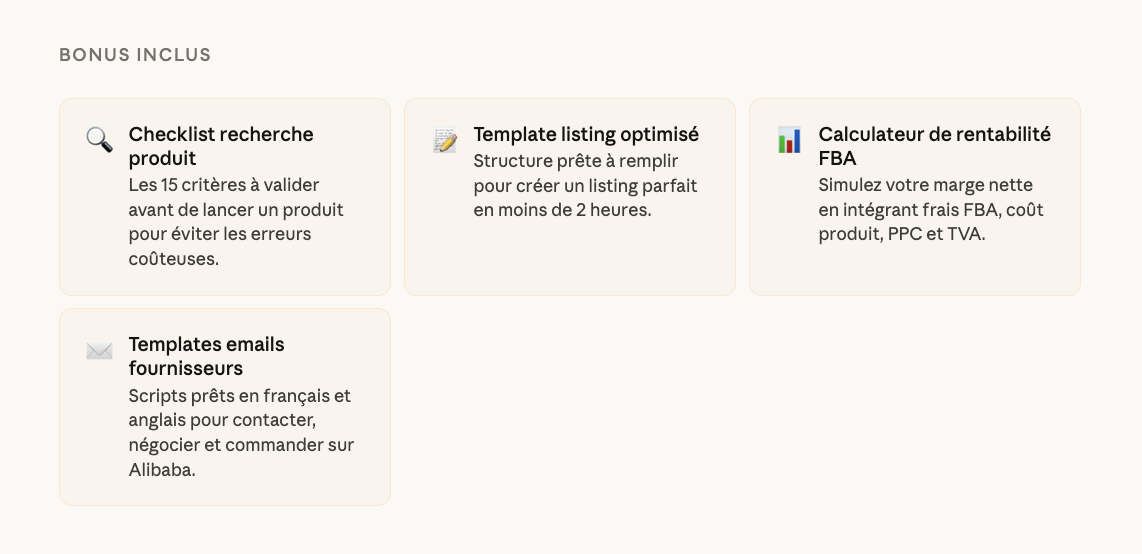Click the notepad pencil icon for Template listing
Image resolution: width=1142 pixels, height=554 pixels.
445,140
